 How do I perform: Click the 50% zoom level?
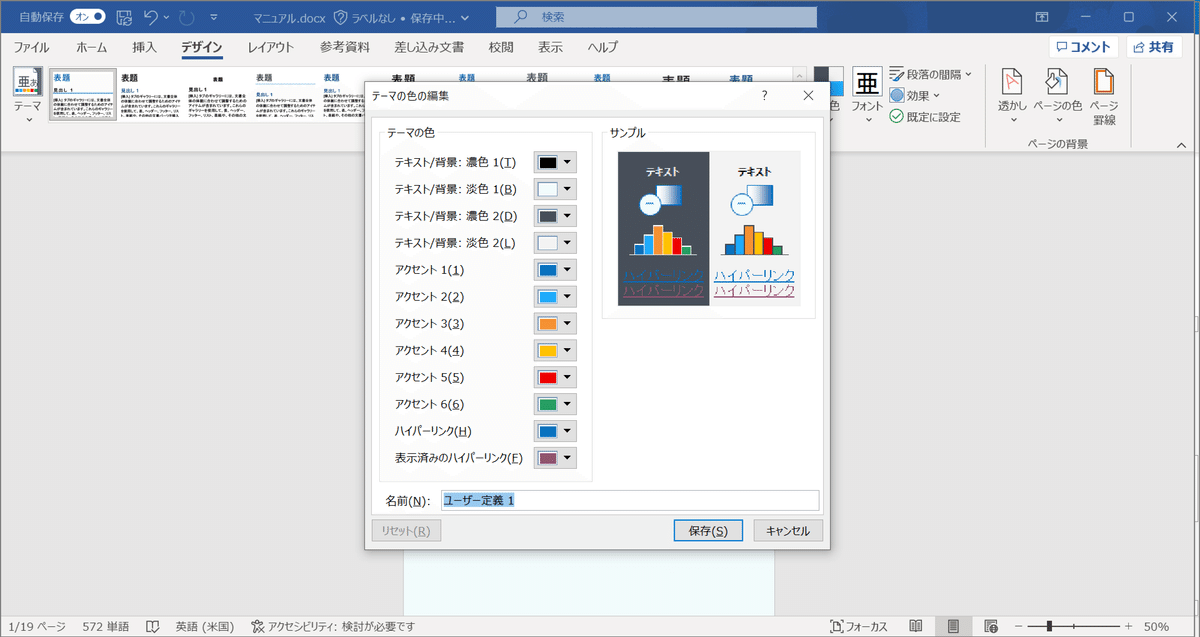1157,626
